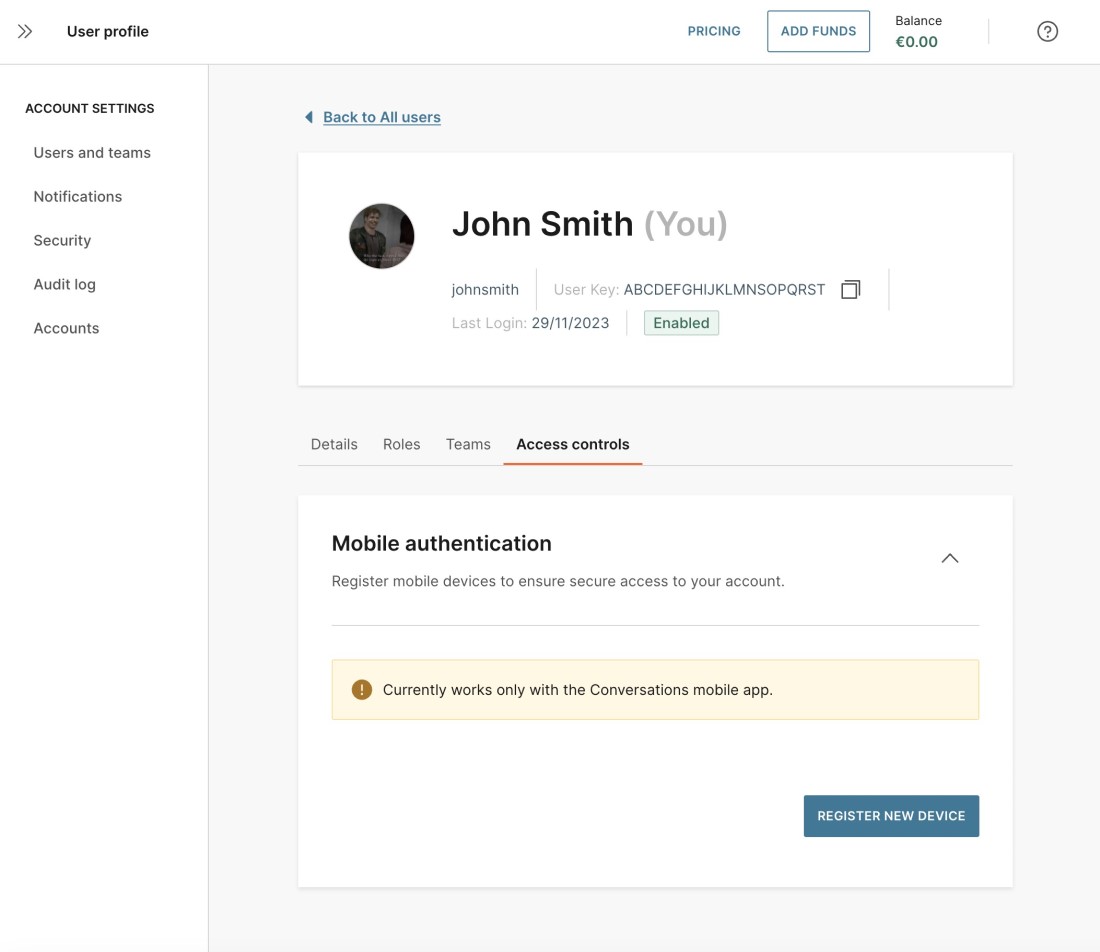This screenshot has width=1100, height=952.
Task: Click the User Key value ABCDEFGHIJKLMNSOPQRST
Action: click(x=724, y=289)
